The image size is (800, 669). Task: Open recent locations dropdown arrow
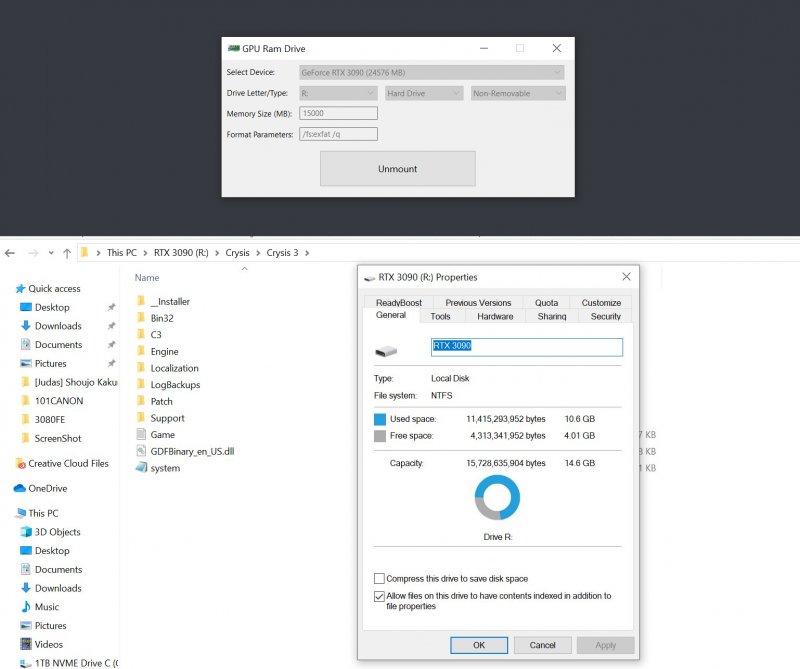[51, 253]
